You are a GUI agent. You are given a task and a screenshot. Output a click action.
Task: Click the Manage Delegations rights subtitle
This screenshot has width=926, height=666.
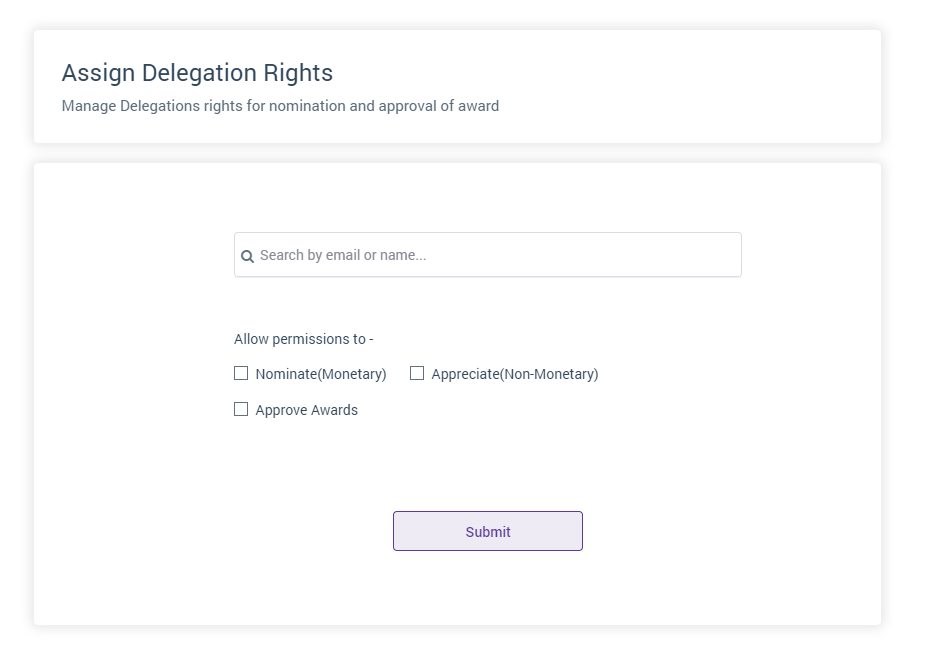[281, 106]
